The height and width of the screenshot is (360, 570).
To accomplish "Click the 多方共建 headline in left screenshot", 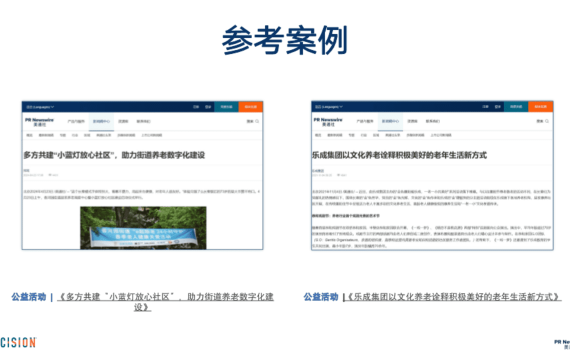I will 114,155.
